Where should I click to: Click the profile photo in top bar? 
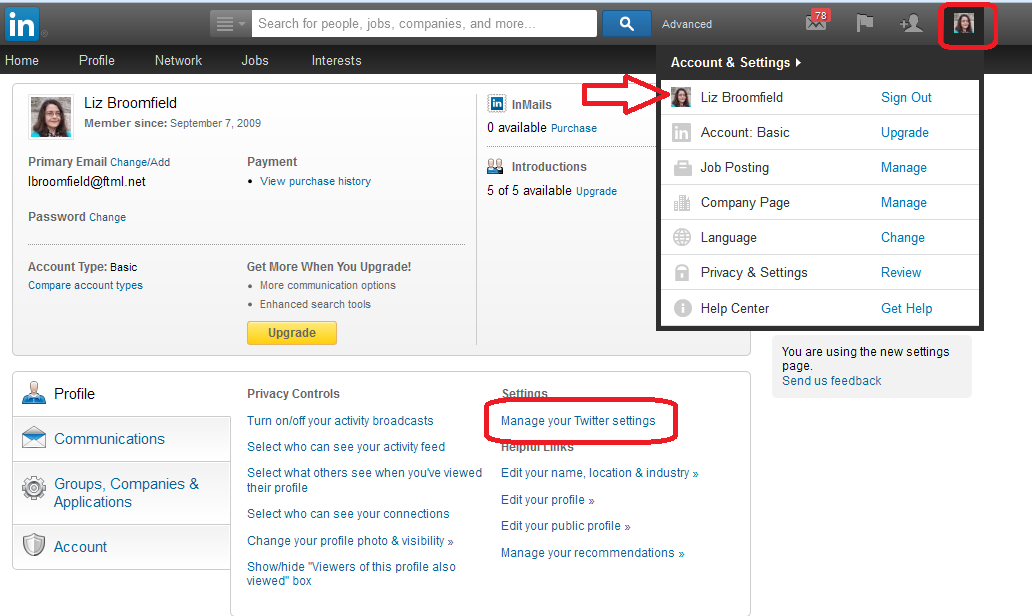pyautogui.click(x=964, y=23)
